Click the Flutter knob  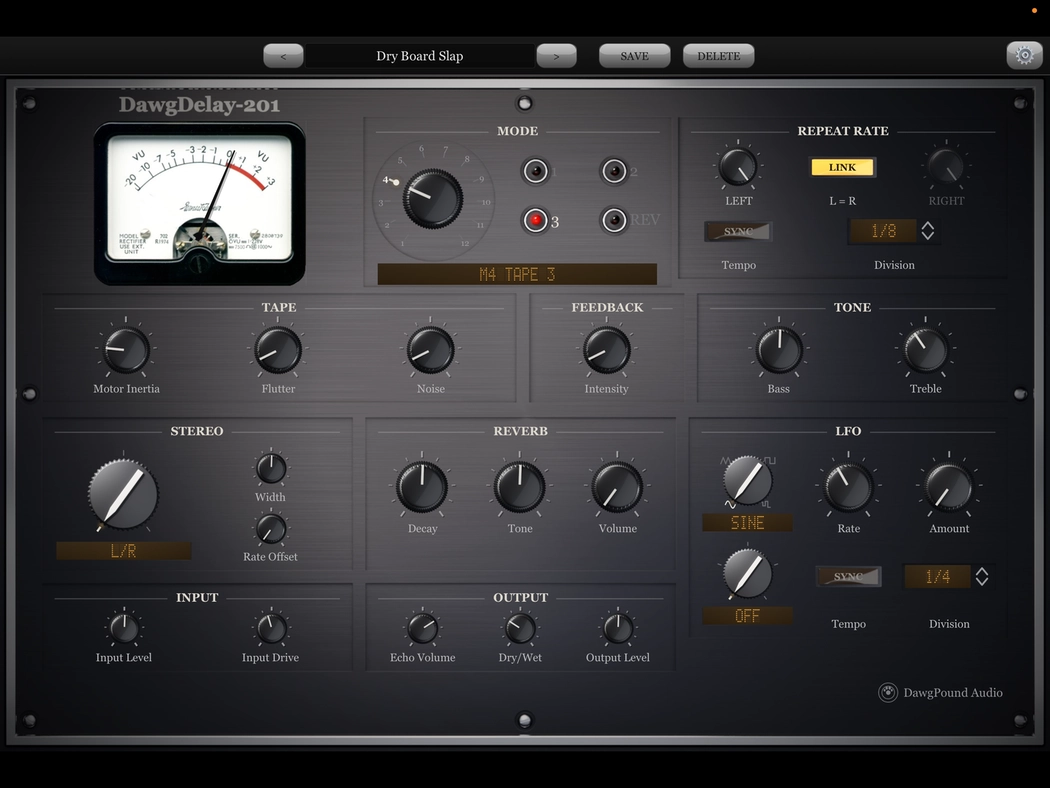click(278, 349)
